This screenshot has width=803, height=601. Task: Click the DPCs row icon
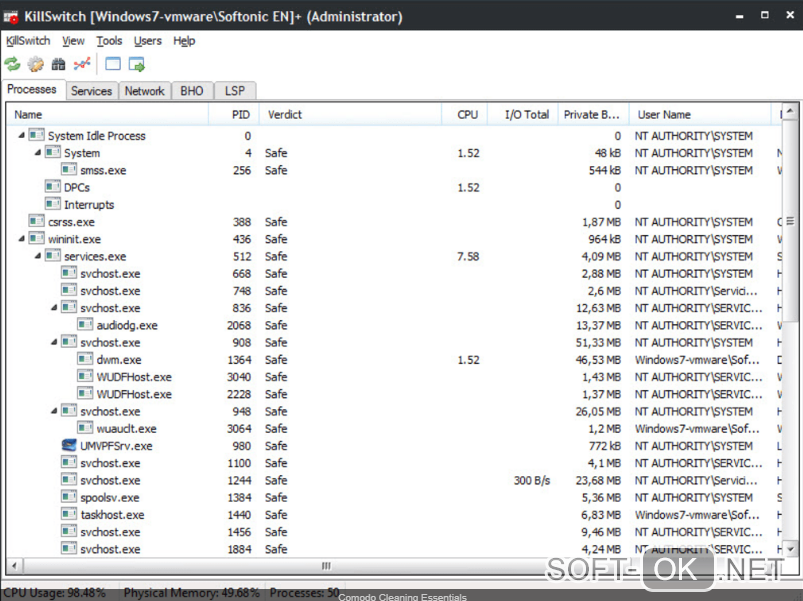pyautogui.click(x=53, y=187)
